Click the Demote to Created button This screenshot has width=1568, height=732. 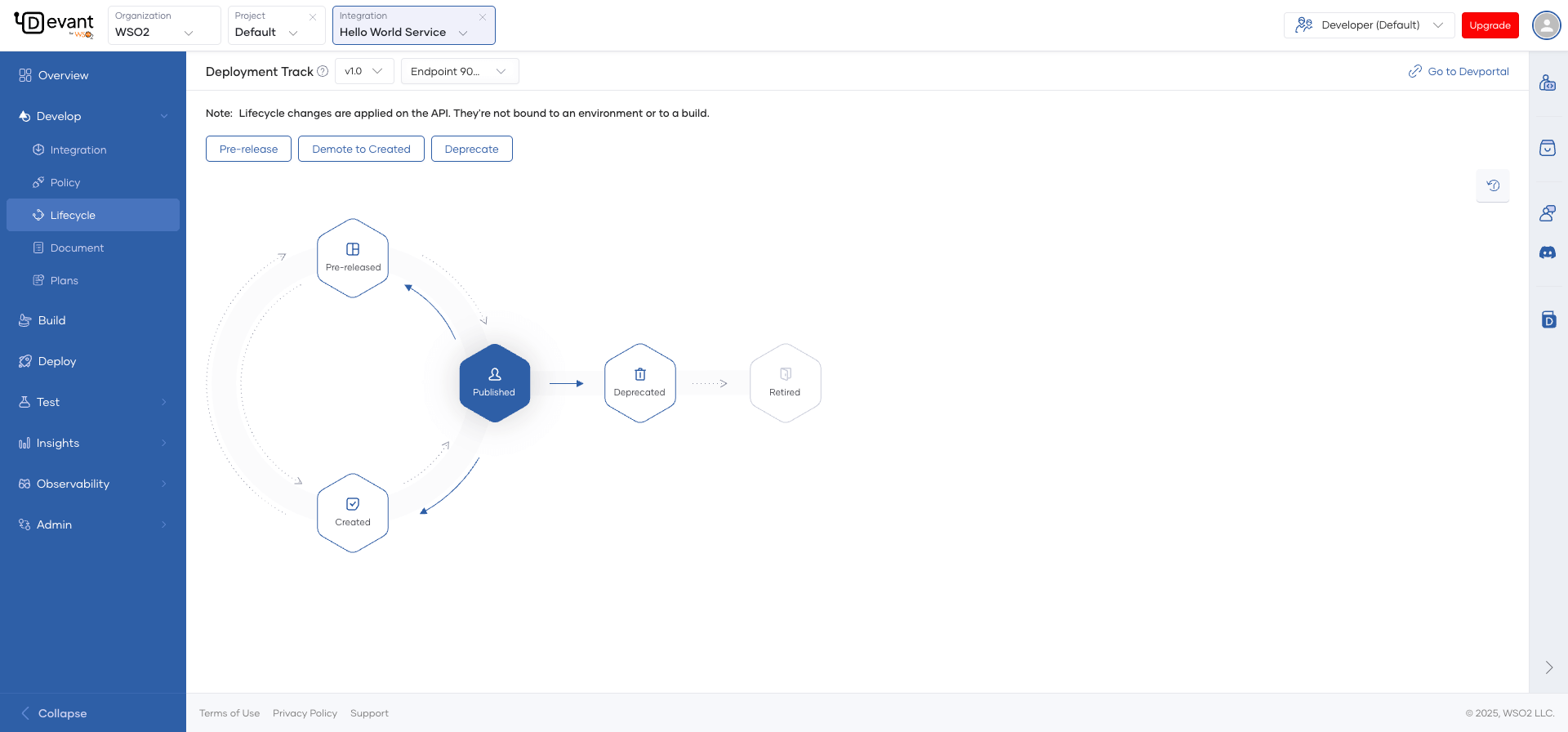tap(361, 149)
